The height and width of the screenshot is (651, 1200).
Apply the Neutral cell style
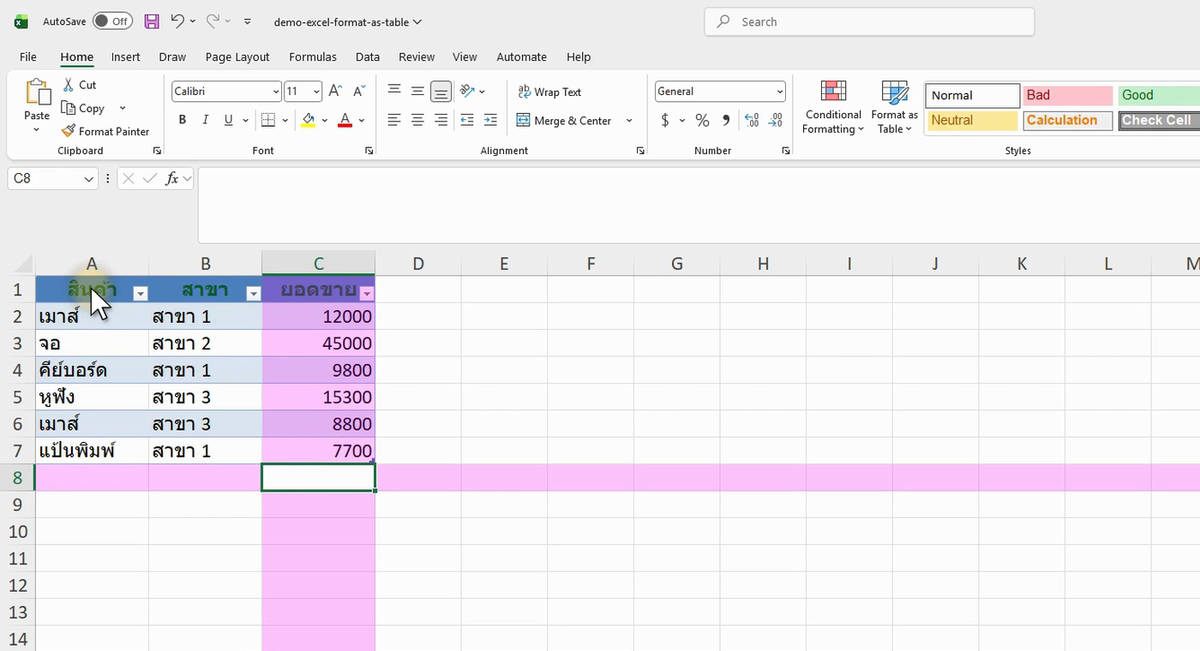pyautogui.click(x=973, y=120)
